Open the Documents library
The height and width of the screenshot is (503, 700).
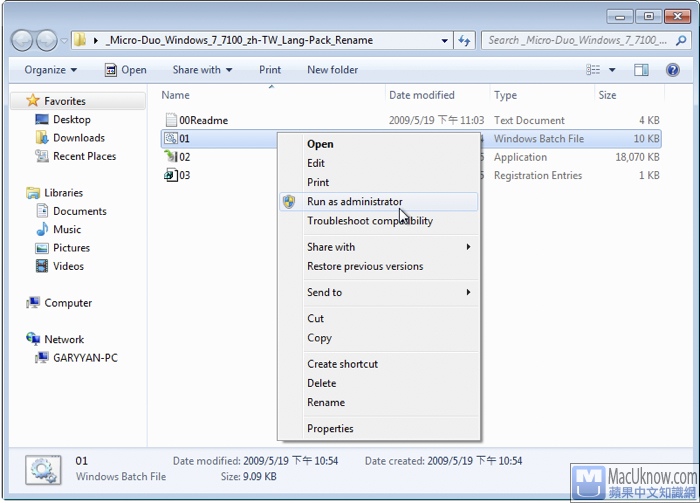[x=79, y=211]
